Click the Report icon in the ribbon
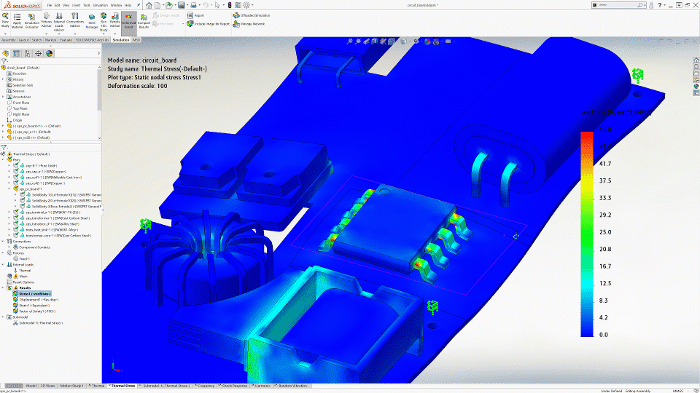Image resolution: width=700 pixels, height=393 pixels. point(196,15)
